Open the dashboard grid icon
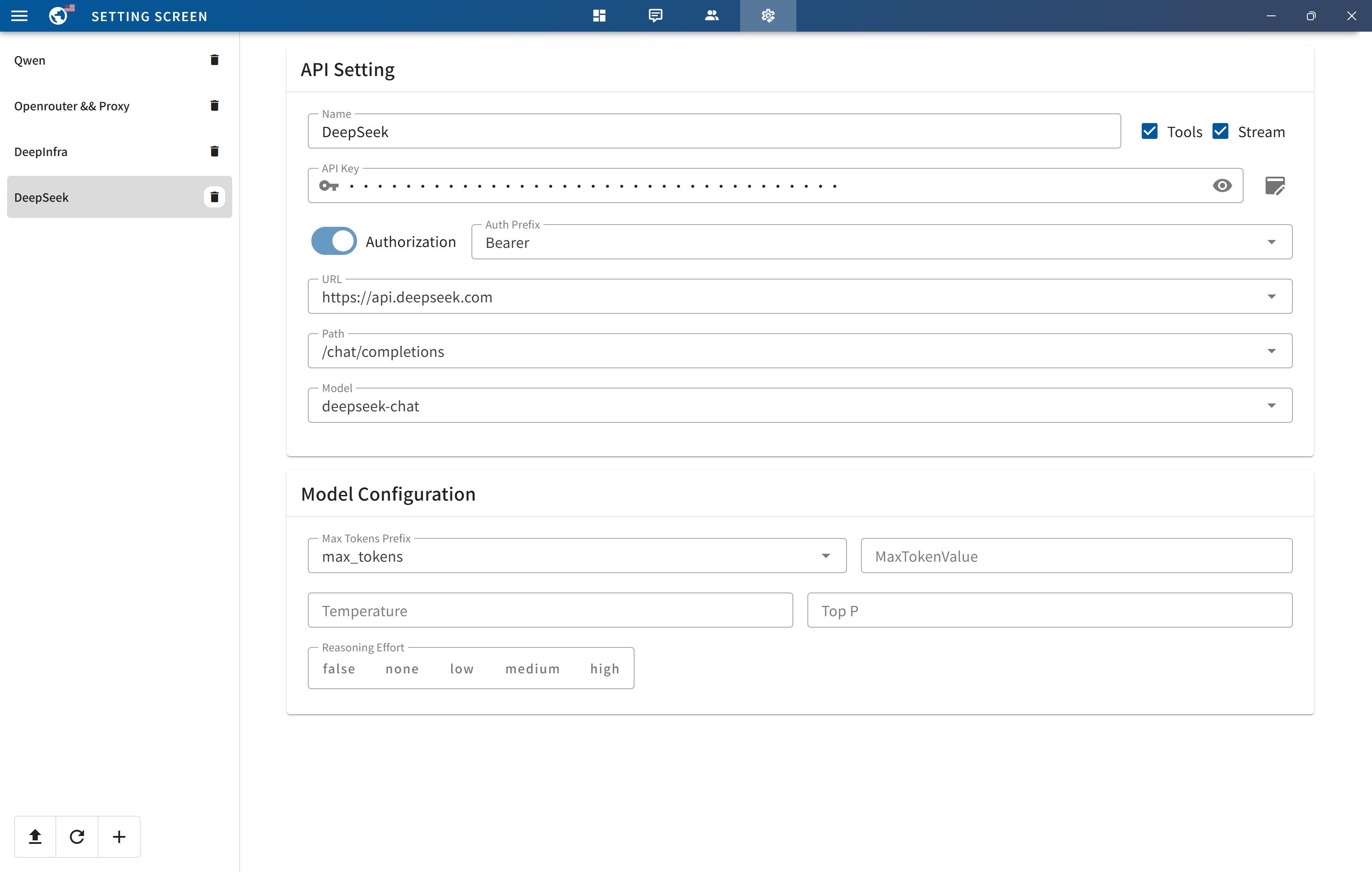The height and width of the screenshot is (872, 1372). [599, 15]
